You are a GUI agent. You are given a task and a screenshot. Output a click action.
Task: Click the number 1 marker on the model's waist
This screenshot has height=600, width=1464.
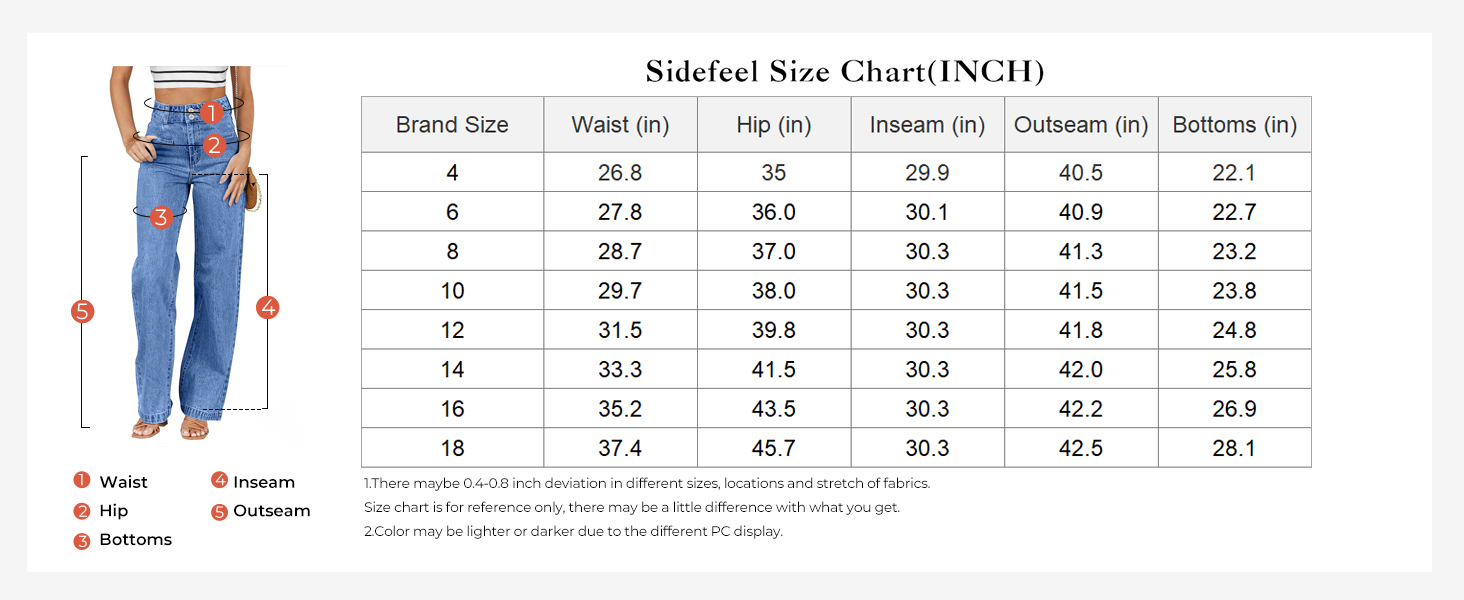coord(210,113)
